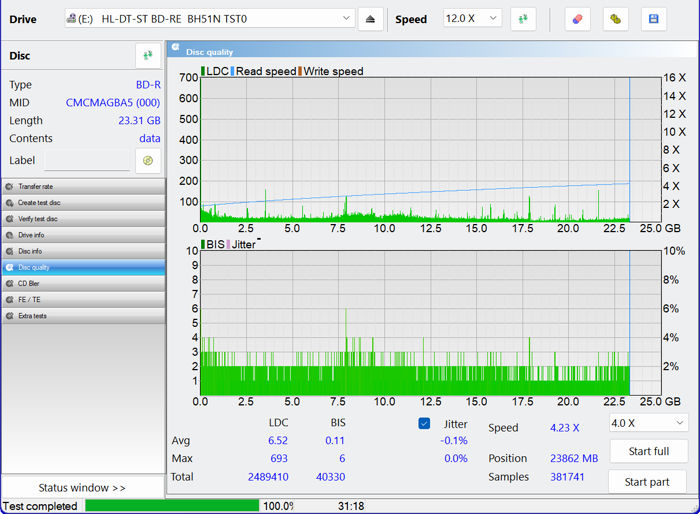Click the Disc quality header icon
The height and width of the screenshot is (514, 700).
(x=176, y=47)
